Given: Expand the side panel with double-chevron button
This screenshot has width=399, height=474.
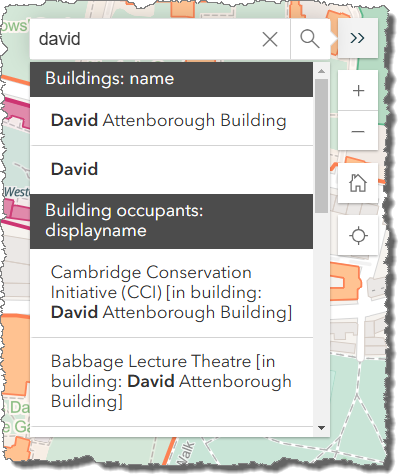Looking at the screenshot, I should coord(358,38).
